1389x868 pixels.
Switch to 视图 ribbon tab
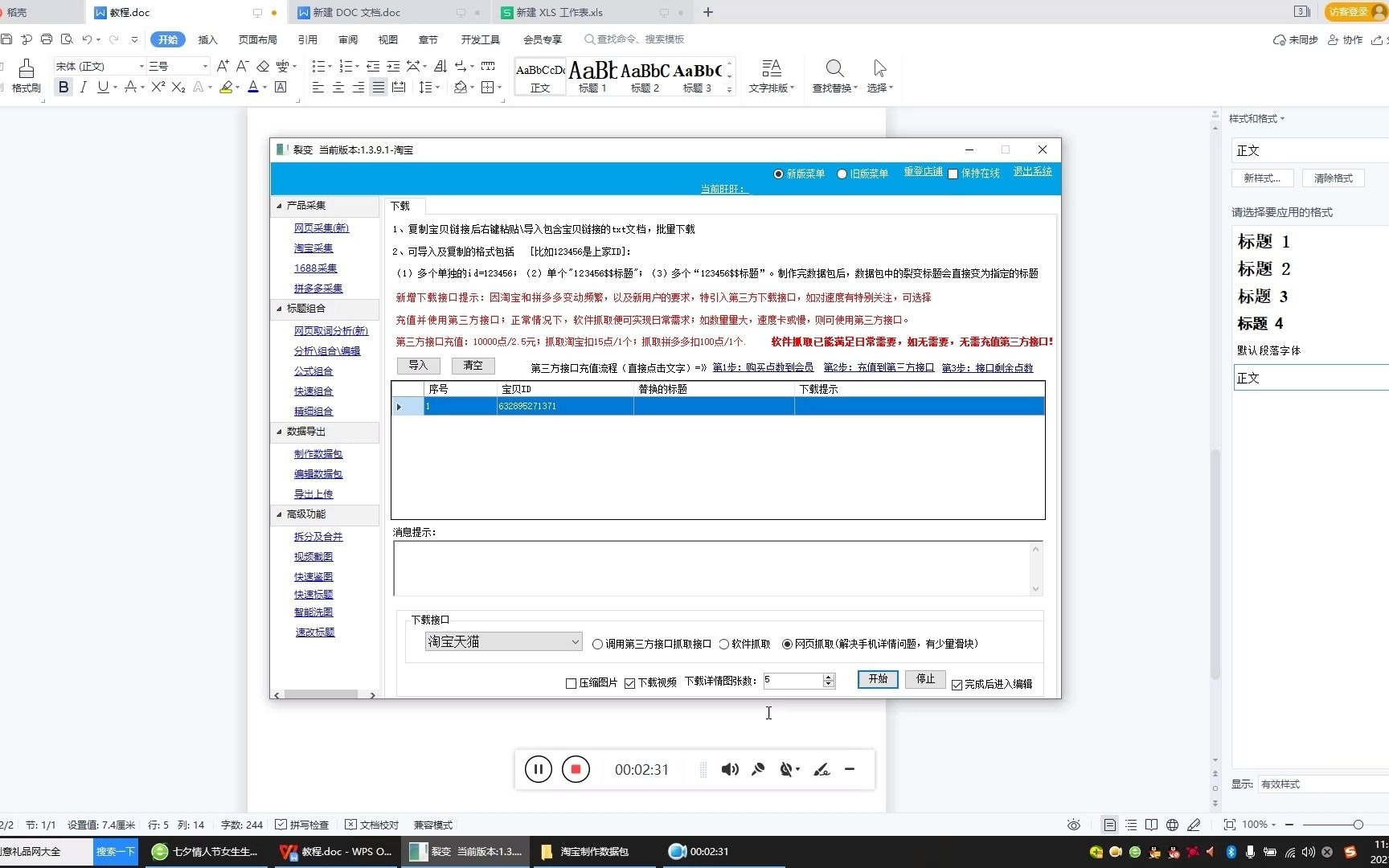[x=388, y=39]
